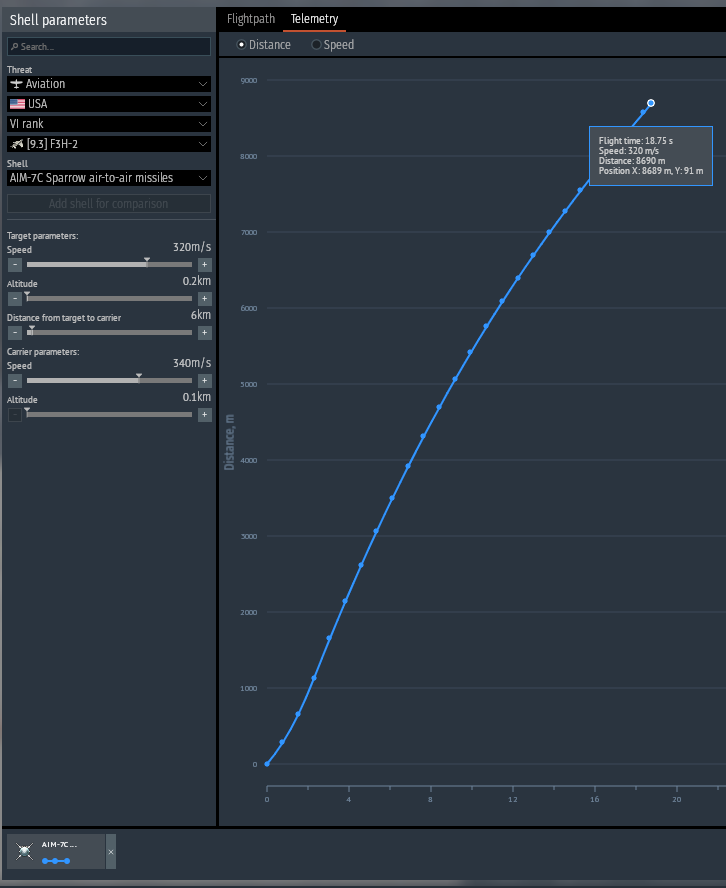The width and height of the screenshot is (726, 888).
Task: Increase carrier altitude with plus button
Action: pos(205,415)
